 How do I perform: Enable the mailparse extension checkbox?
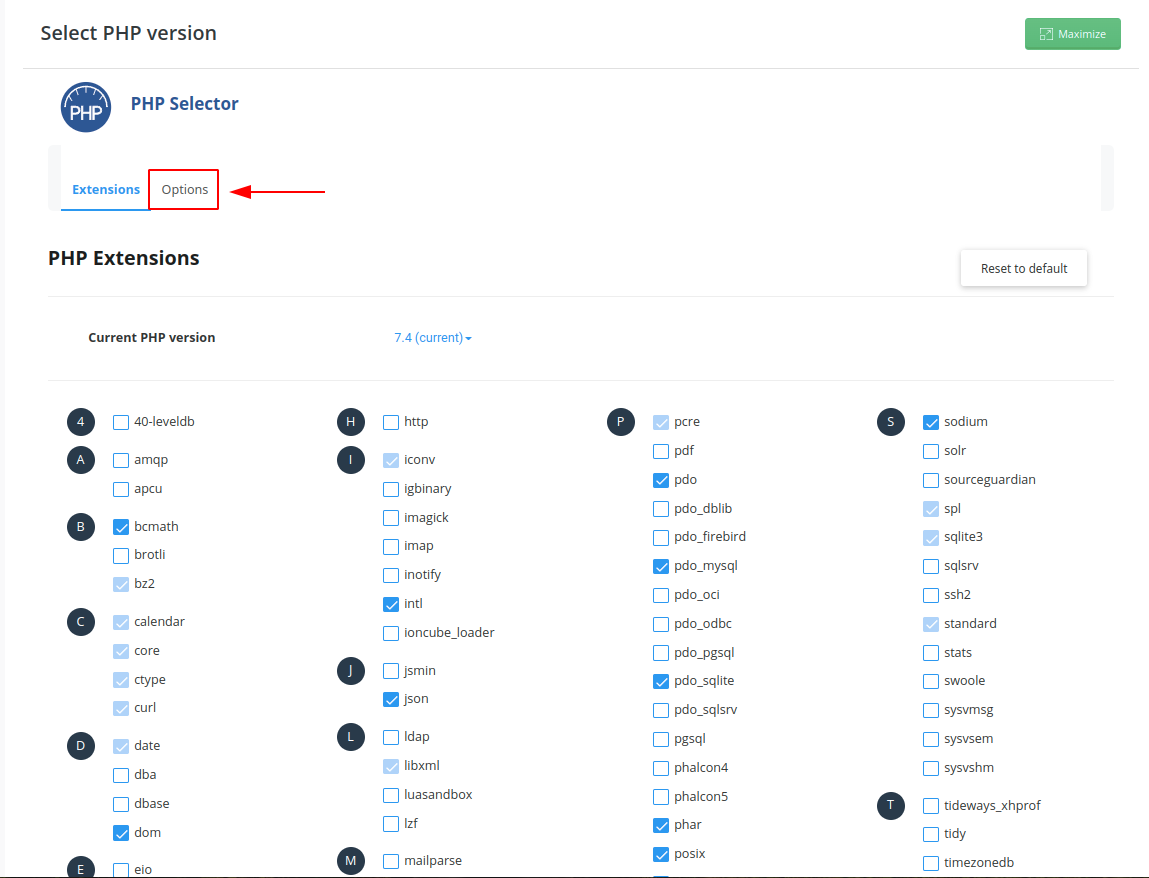pos(391,861)
